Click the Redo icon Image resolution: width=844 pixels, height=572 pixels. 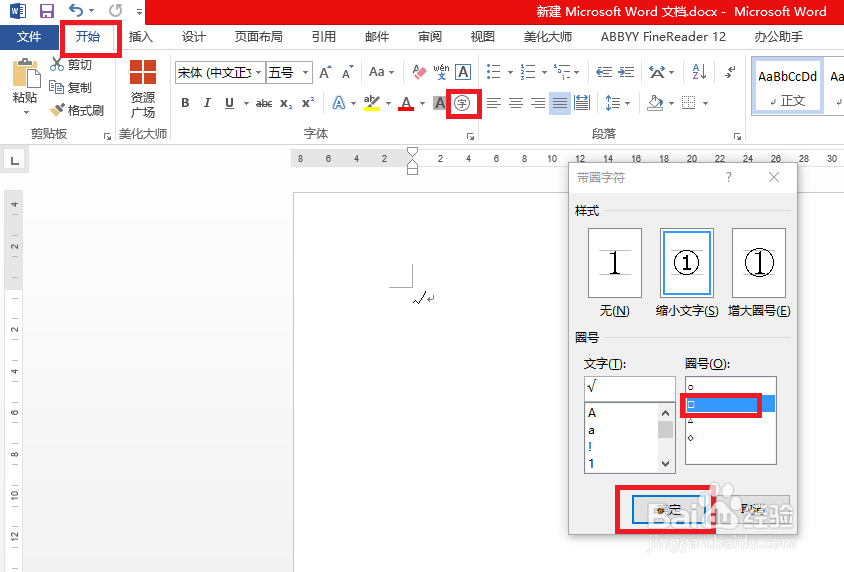click(x=115, y=11)
